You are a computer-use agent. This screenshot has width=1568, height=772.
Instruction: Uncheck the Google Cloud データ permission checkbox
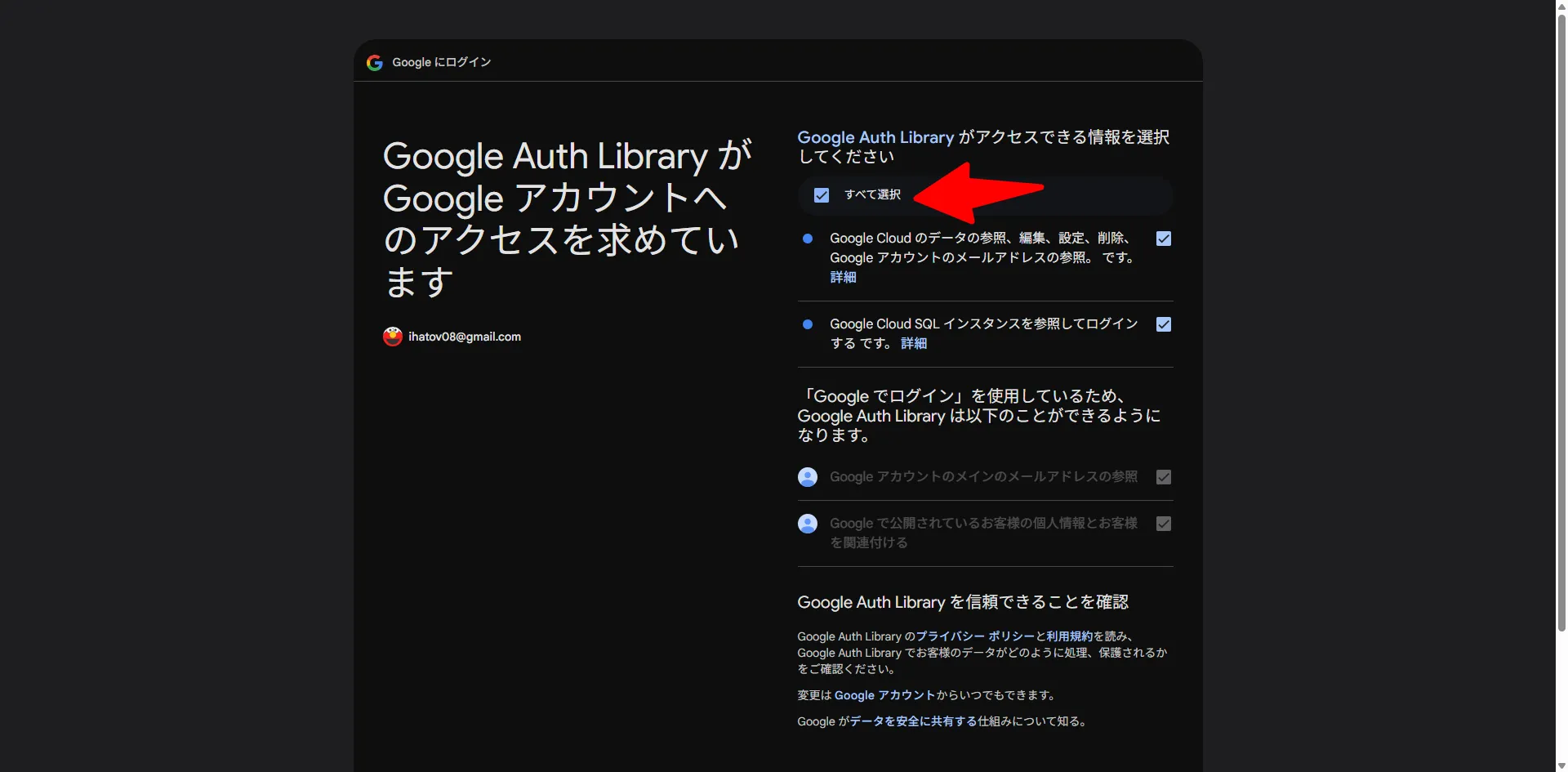[x=1163, y=239]
